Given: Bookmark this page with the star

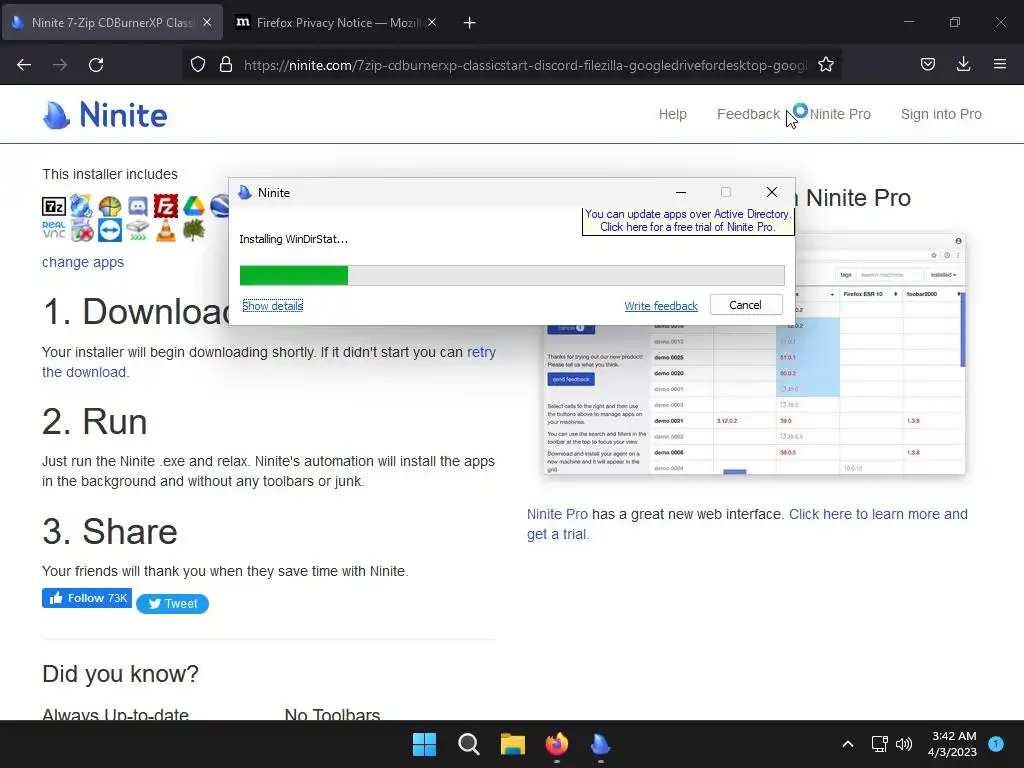Looking at the screenshot, I should click(825, 65).
